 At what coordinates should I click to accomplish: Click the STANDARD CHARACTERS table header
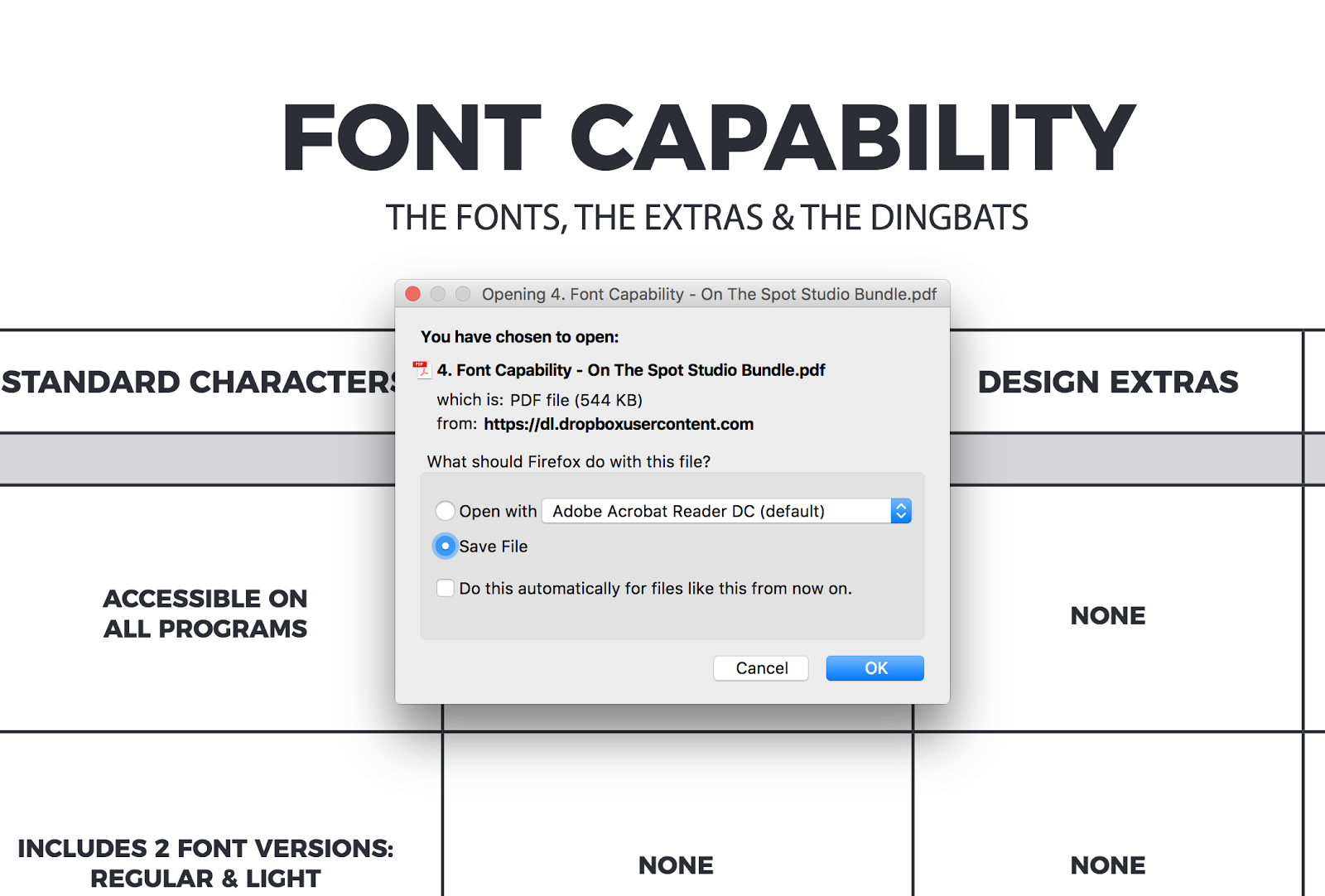point(199,382)
